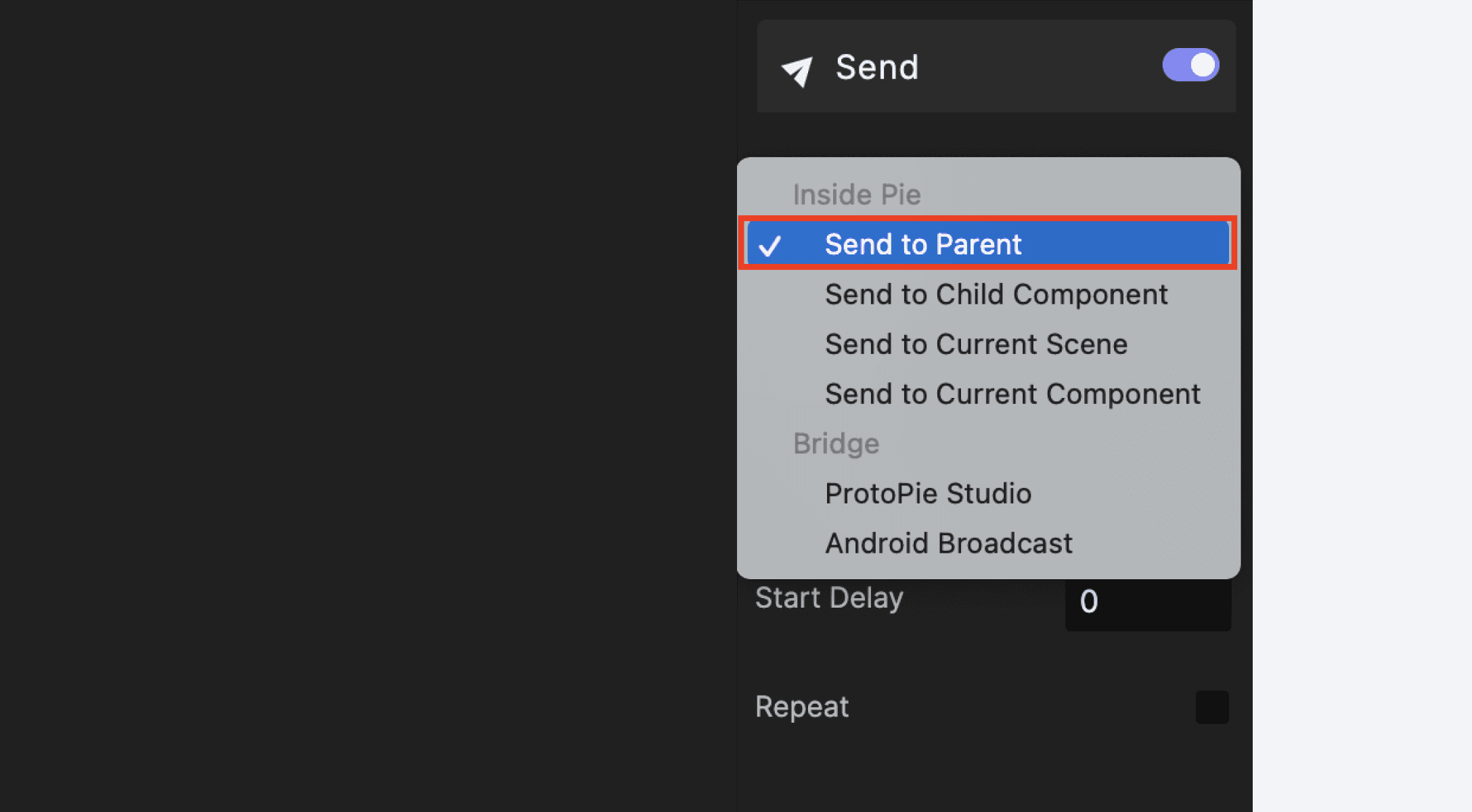This screenshot has height=812, width=1472.
Task: Click the paper plane Send response icon
Action: tap(797, 67)
